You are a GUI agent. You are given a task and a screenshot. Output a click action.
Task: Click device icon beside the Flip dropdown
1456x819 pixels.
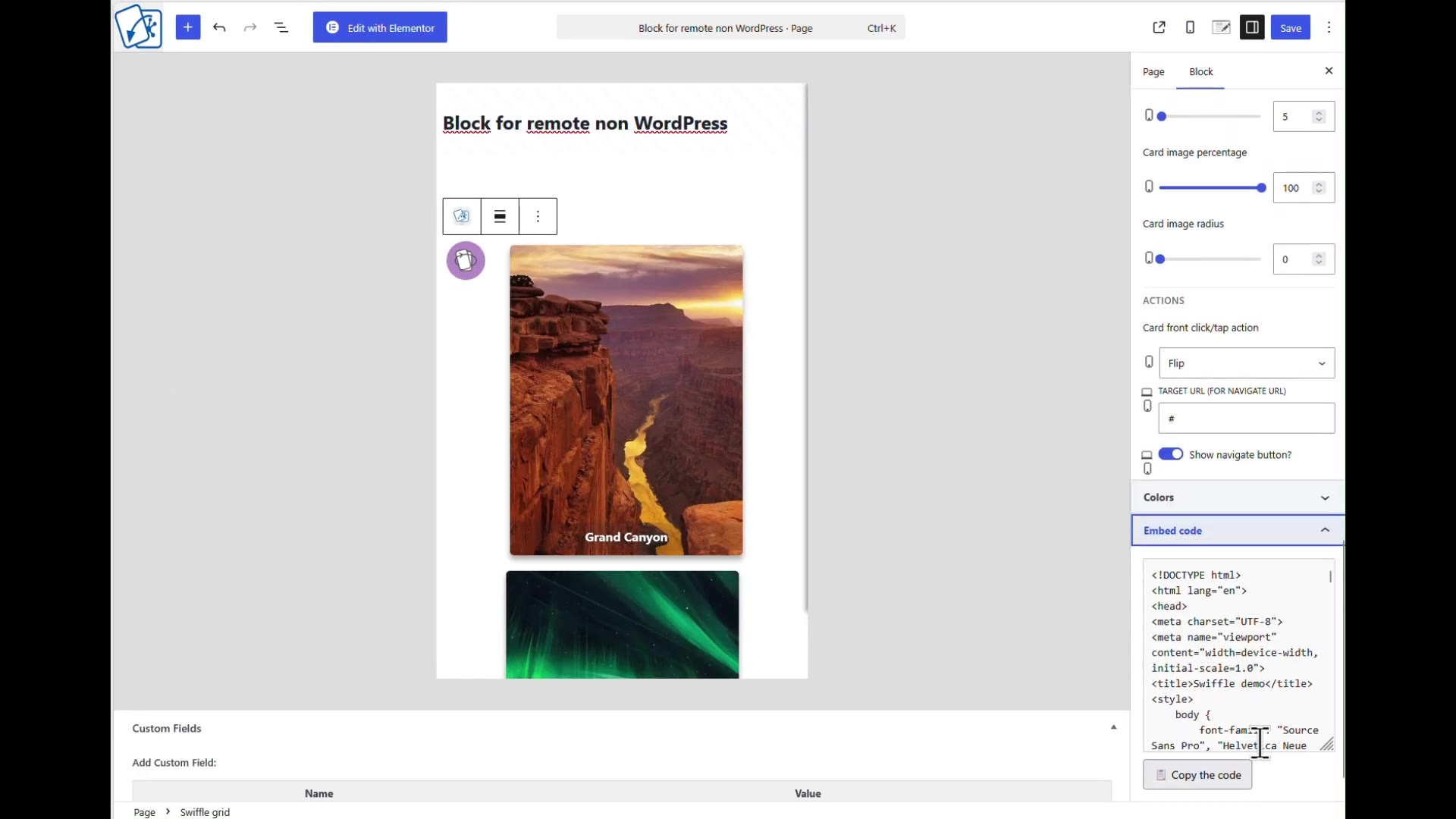(1149, 362)
